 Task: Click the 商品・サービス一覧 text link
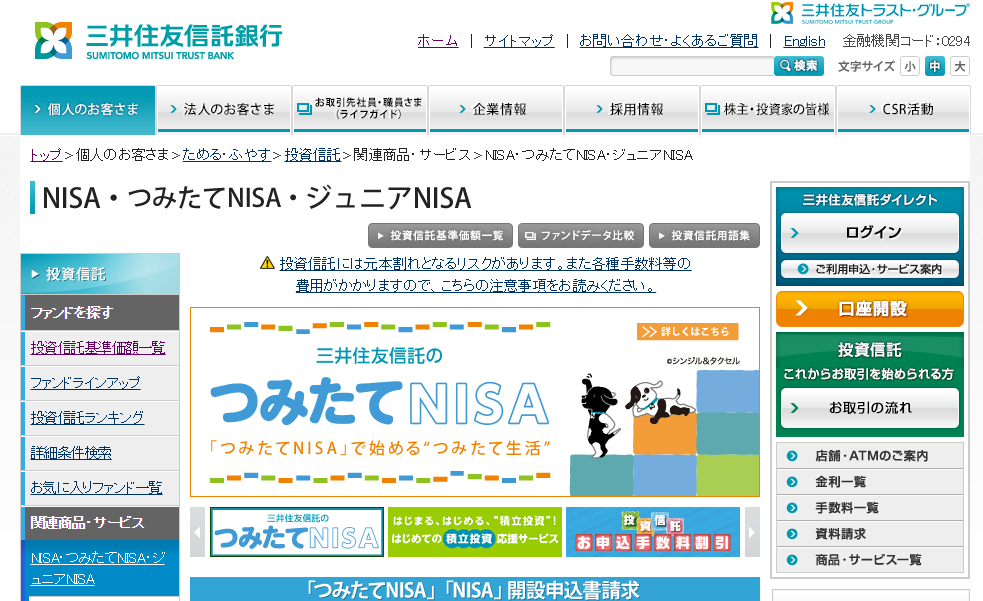click(868, 560)
